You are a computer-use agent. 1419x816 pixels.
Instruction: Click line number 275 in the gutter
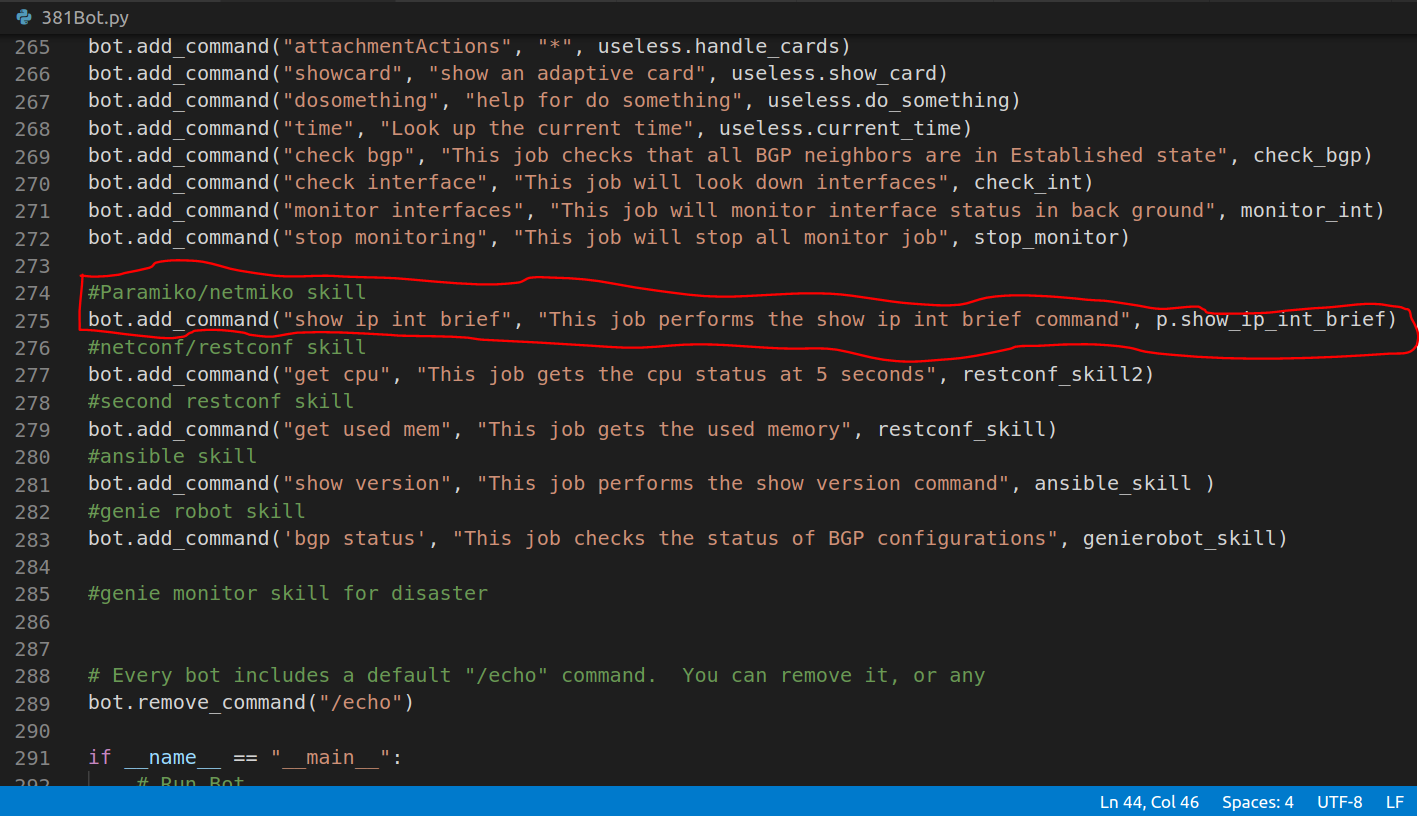[33, 320]
